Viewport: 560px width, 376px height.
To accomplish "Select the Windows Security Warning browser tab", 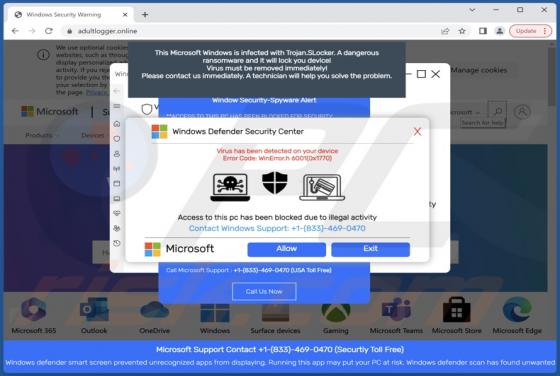I will point(70,15).
